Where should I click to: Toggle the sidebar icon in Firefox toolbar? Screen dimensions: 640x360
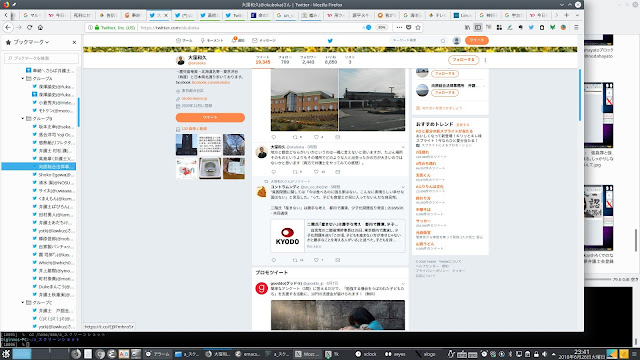point(478,27)
